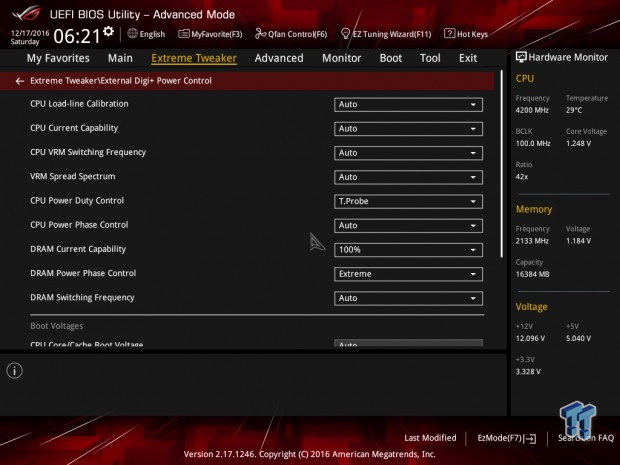Open DRAM Current Capability 100% dropdown

tap(408, 250)
